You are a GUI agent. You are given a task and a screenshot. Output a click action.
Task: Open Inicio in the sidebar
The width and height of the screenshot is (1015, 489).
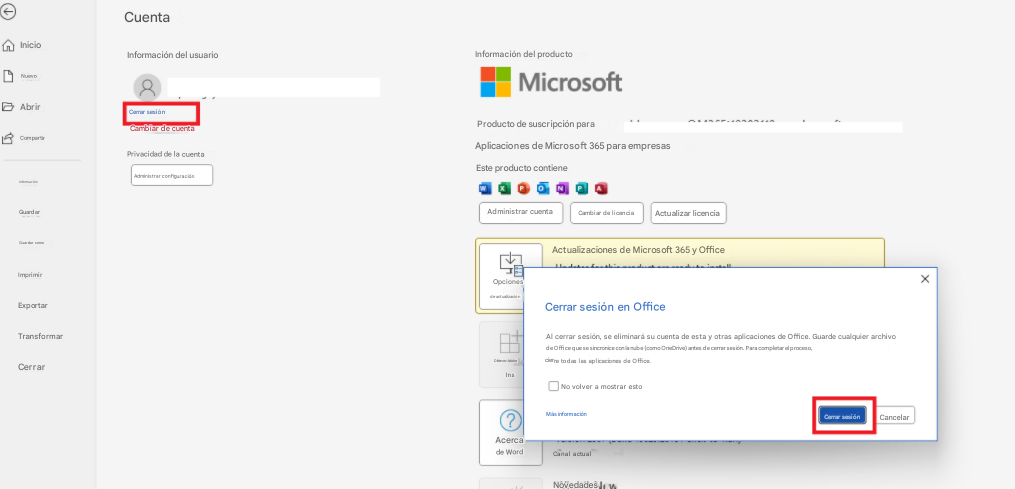(30, 45)
